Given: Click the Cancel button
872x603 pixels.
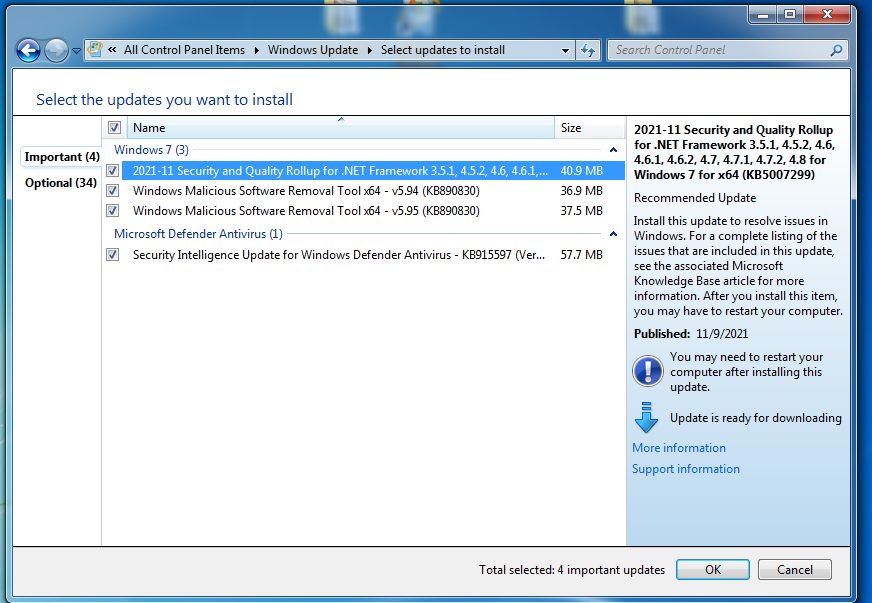Looking at the screenshot, I should (x=794, y=570).
